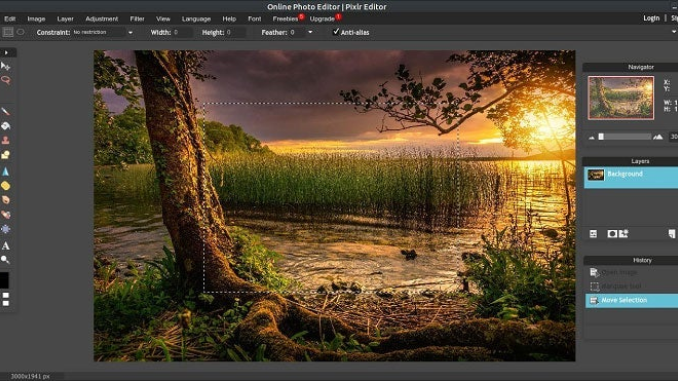Click Navigator zoom in large mountain icon

coord(658,137)
